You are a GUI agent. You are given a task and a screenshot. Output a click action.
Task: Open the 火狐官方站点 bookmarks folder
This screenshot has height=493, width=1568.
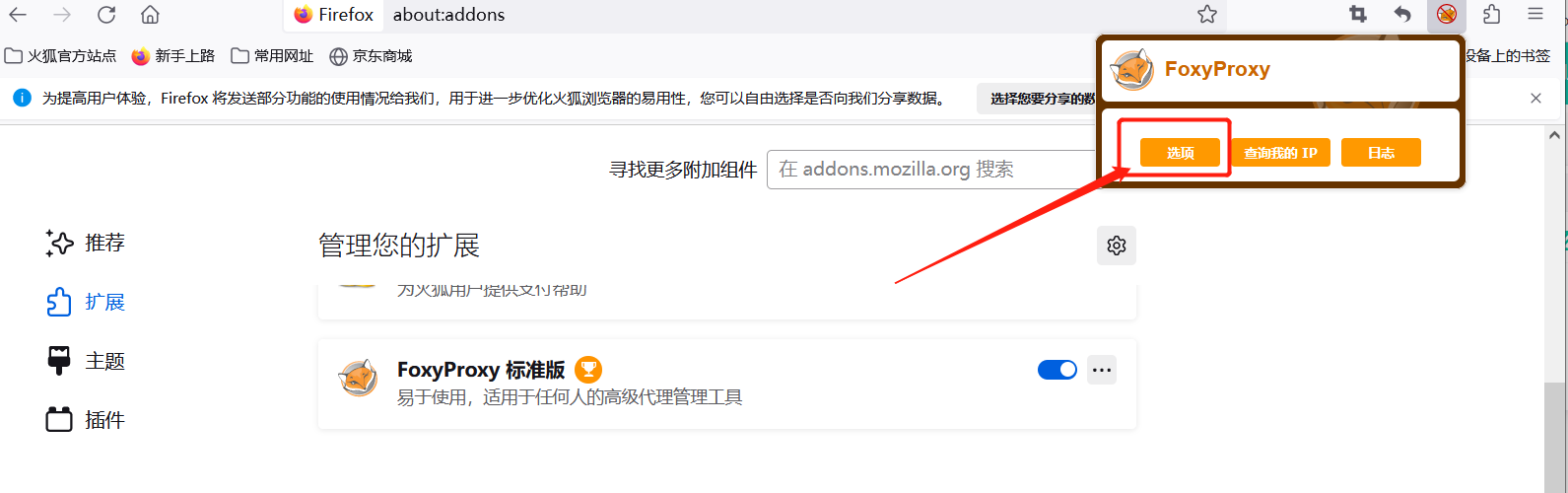point(60,56)
